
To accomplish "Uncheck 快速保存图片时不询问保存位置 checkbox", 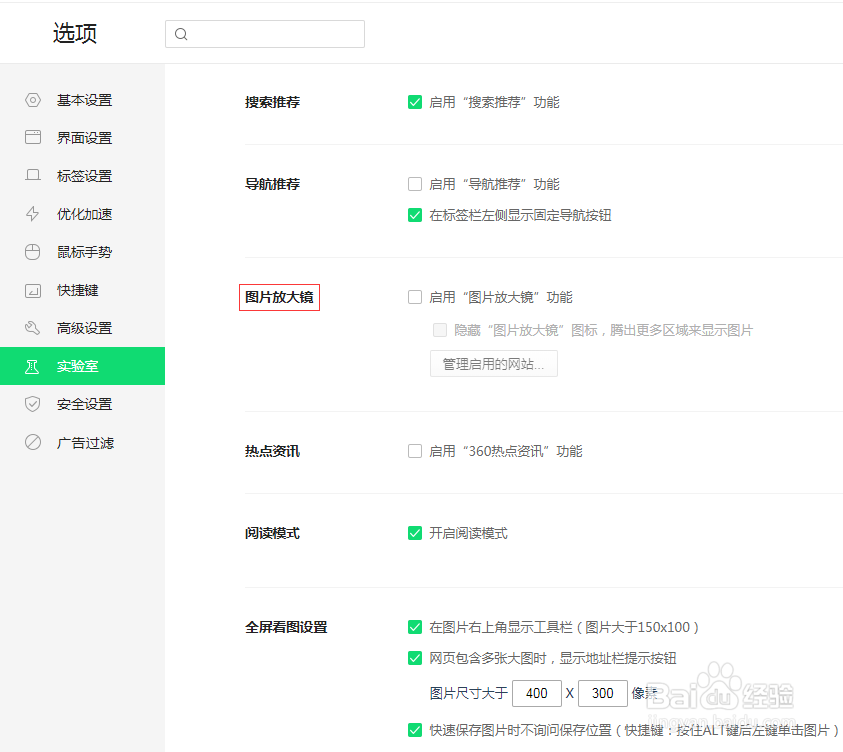I will [415, 730].
